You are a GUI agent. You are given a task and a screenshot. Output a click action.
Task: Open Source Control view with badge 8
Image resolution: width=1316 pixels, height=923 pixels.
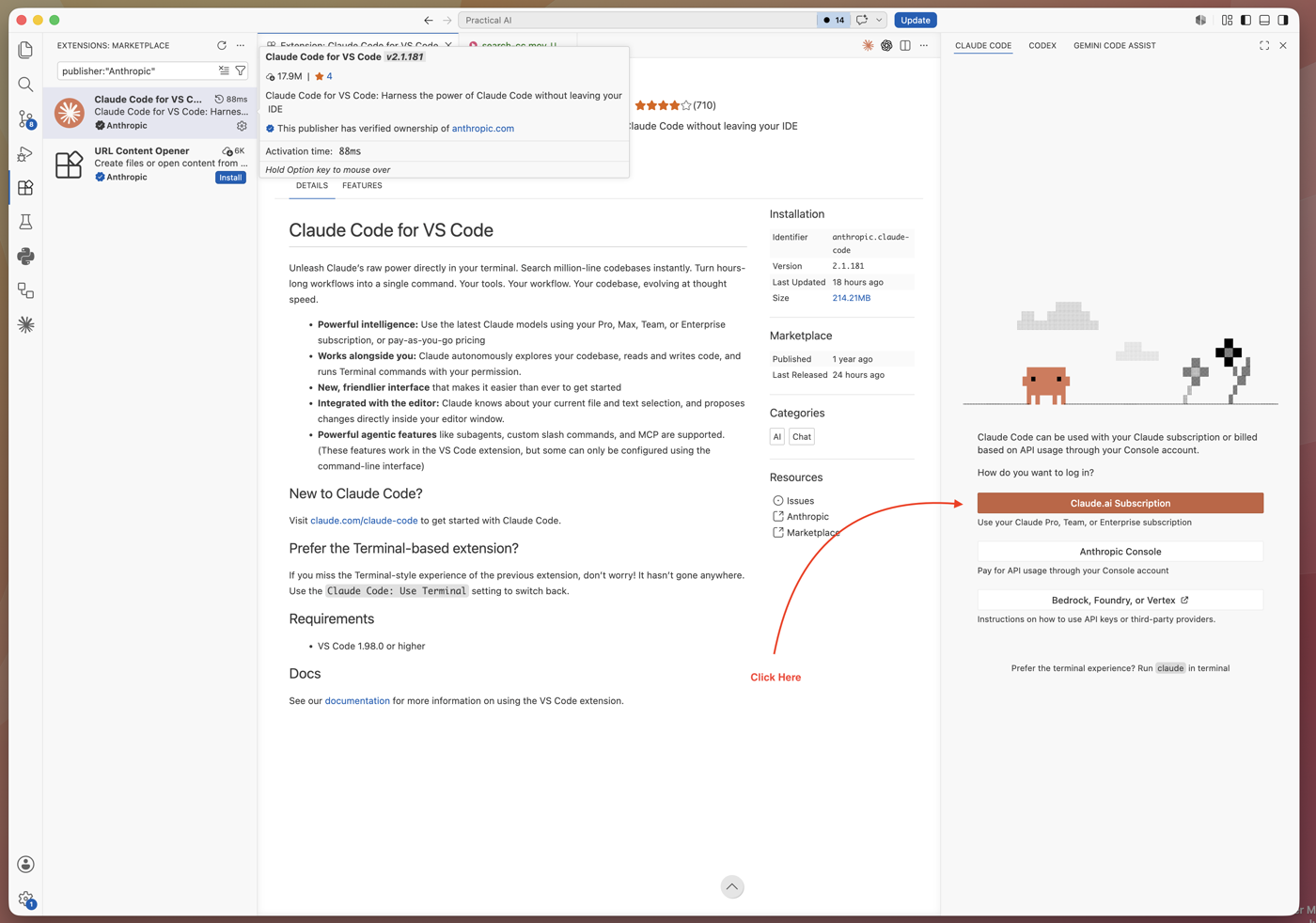[x=25, y=119]
